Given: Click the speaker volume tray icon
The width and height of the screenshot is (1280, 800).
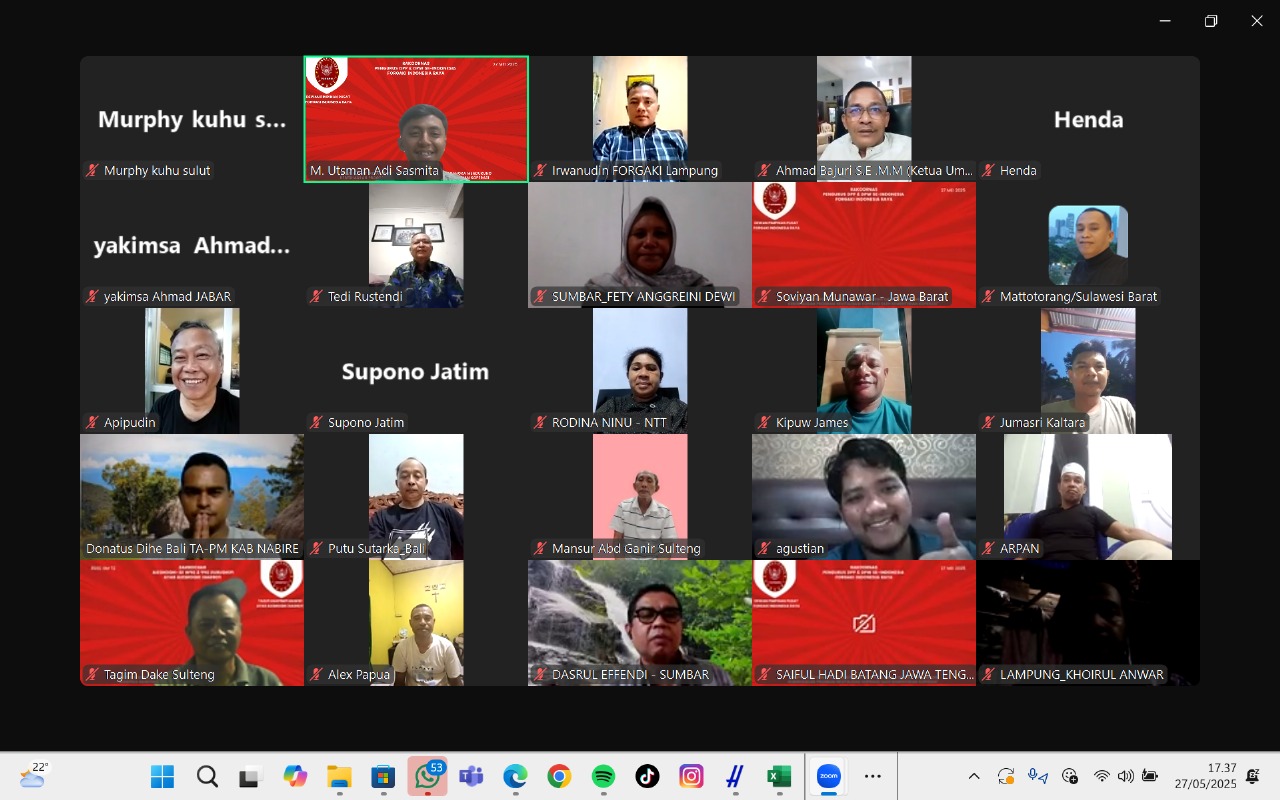Looking at the screenshot, I should coord(1125,776).
